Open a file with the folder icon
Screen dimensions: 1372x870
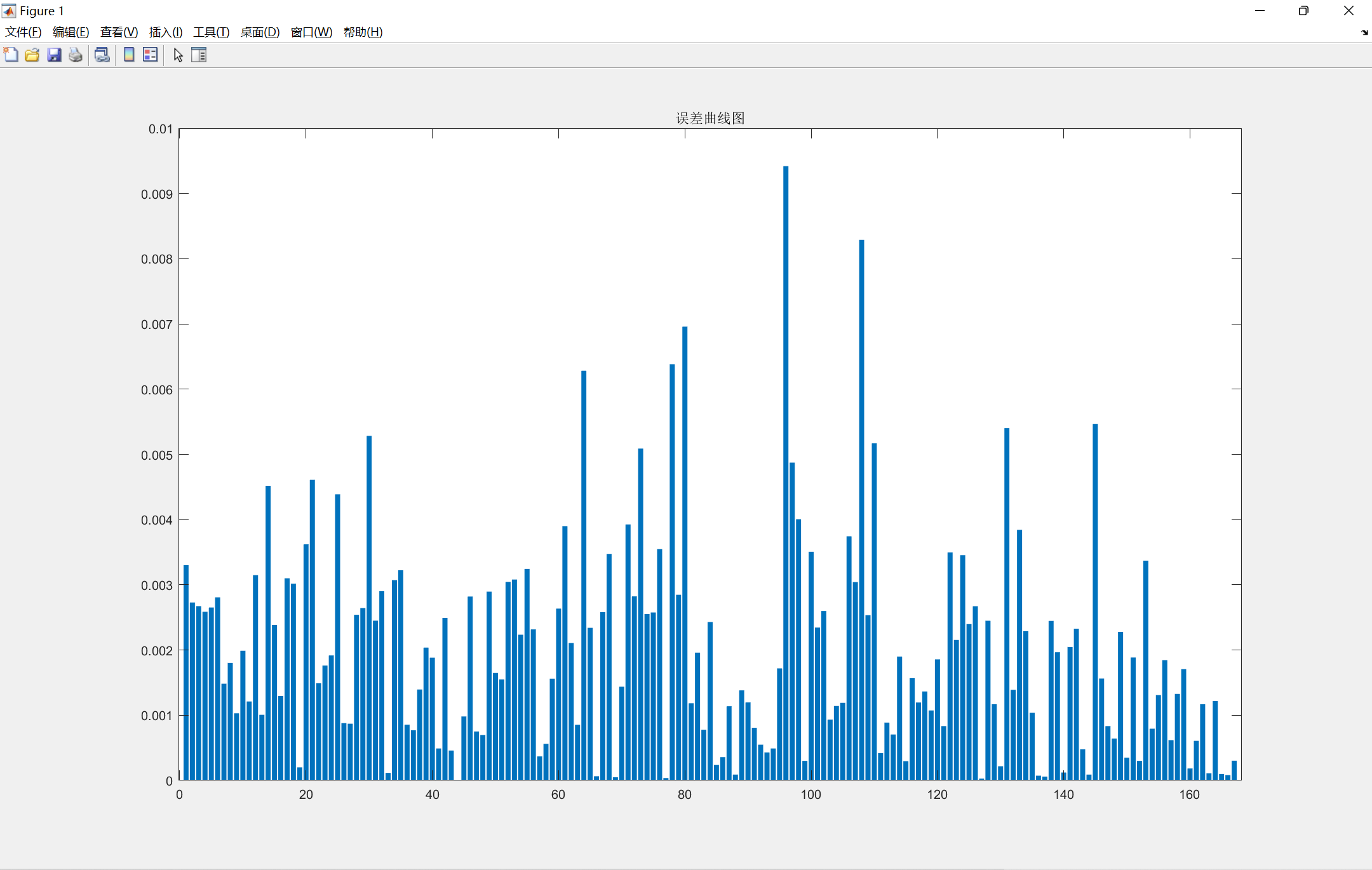click(32, 55)
